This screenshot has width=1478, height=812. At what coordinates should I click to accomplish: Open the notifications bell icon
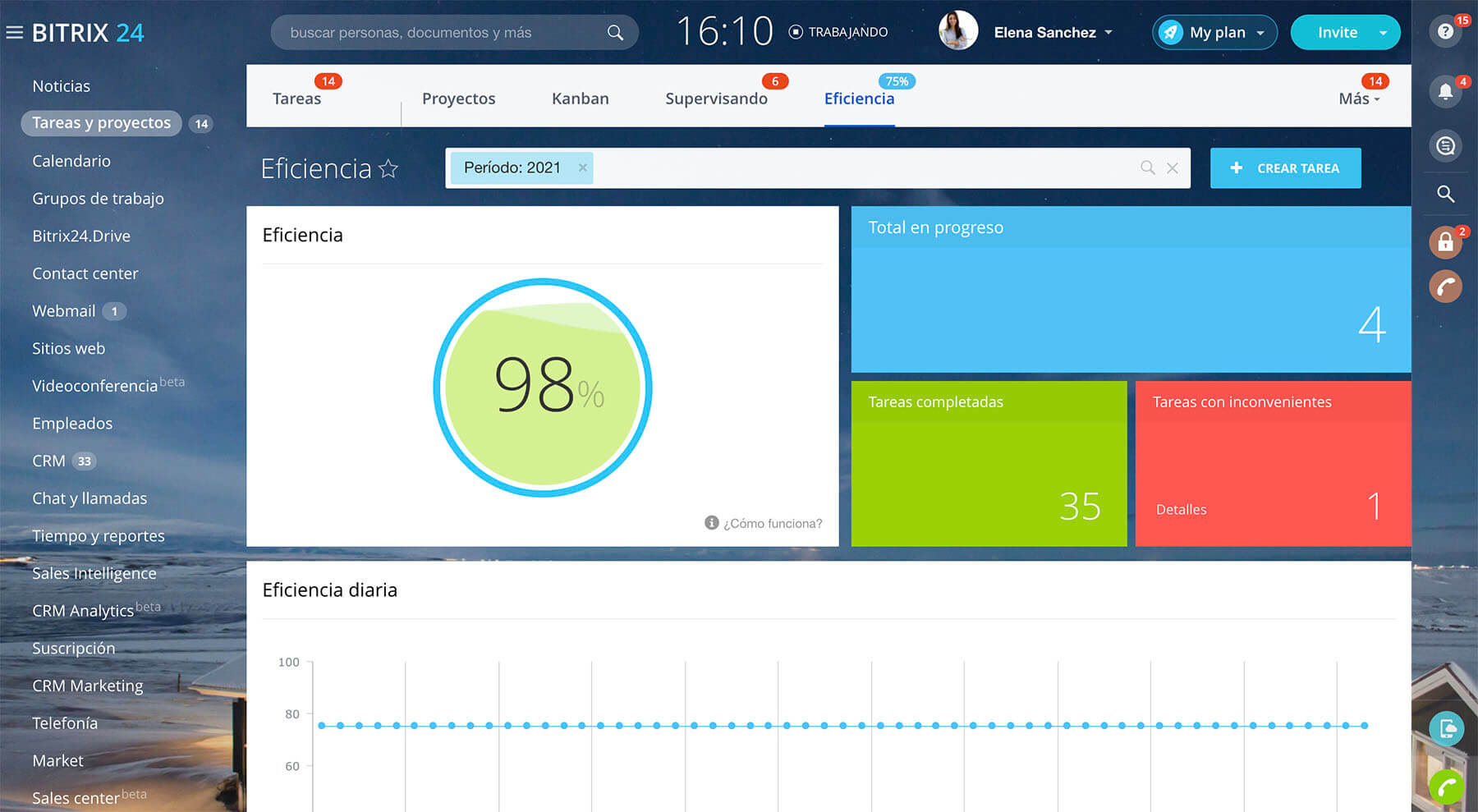pyautogui.click(x=1445, y=91)
